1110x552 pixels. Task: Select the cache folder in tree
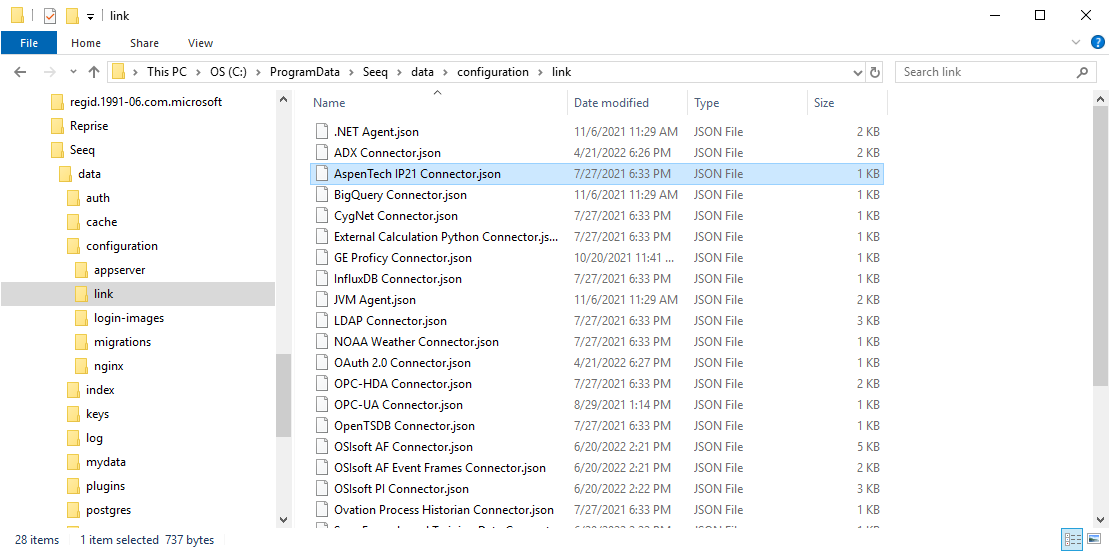pyautogui.click(x=101, y=222)
